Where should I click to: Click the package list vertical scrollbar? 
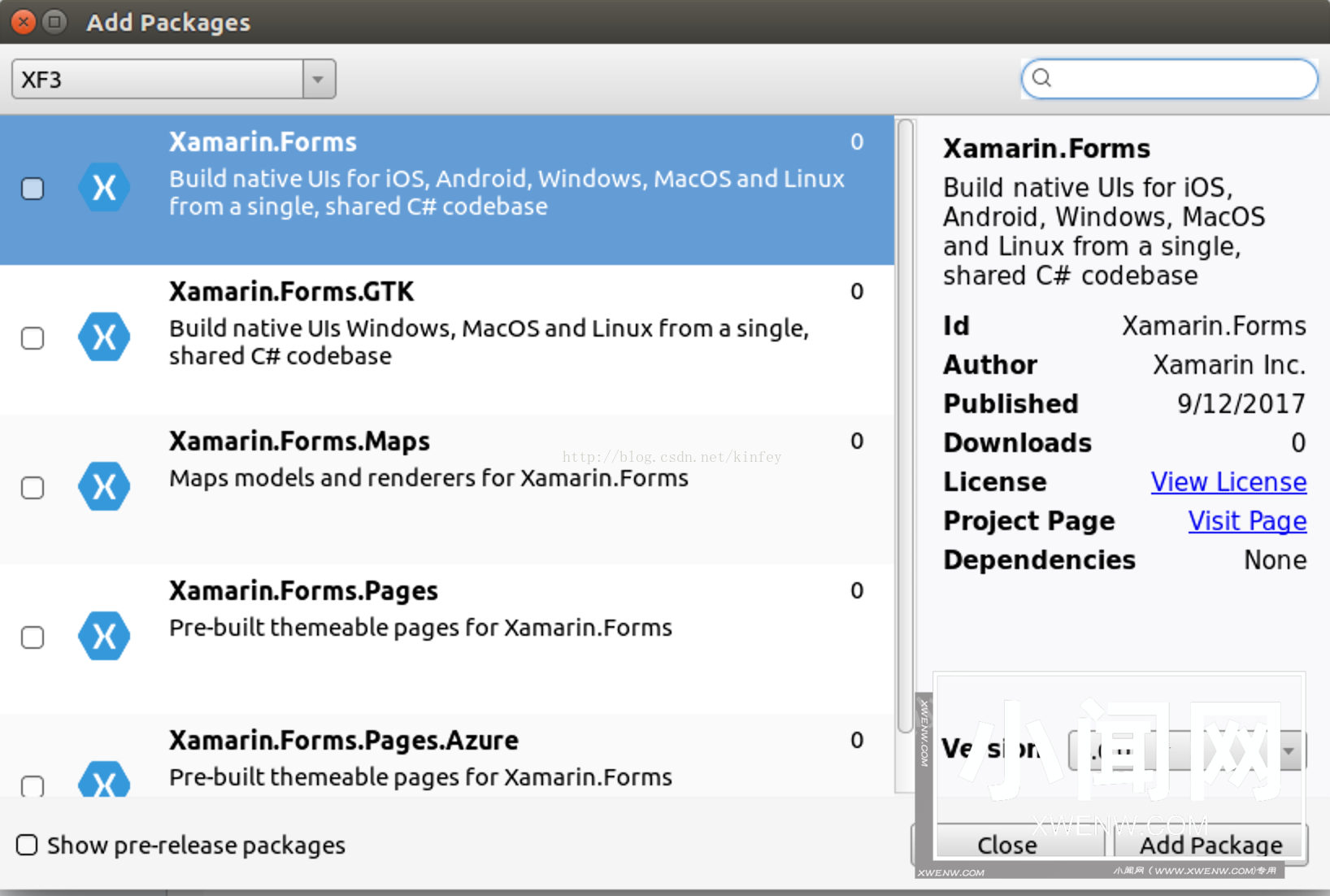point(905,425)
